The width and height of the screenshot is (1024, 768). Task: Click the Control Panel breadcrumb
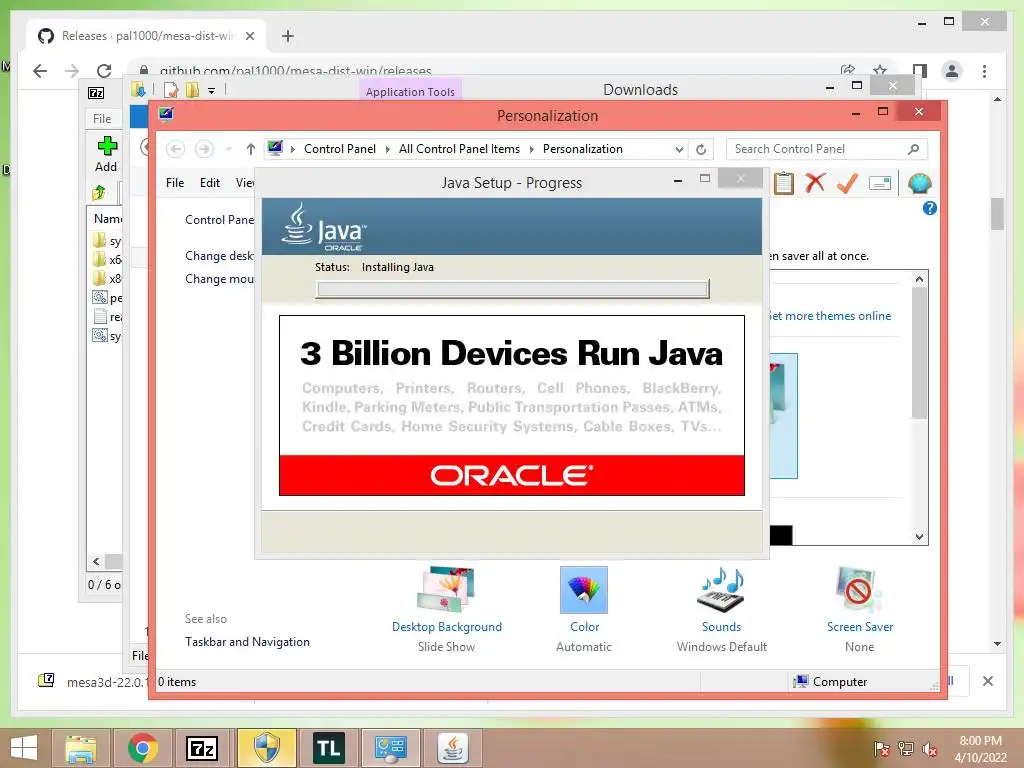340,149
